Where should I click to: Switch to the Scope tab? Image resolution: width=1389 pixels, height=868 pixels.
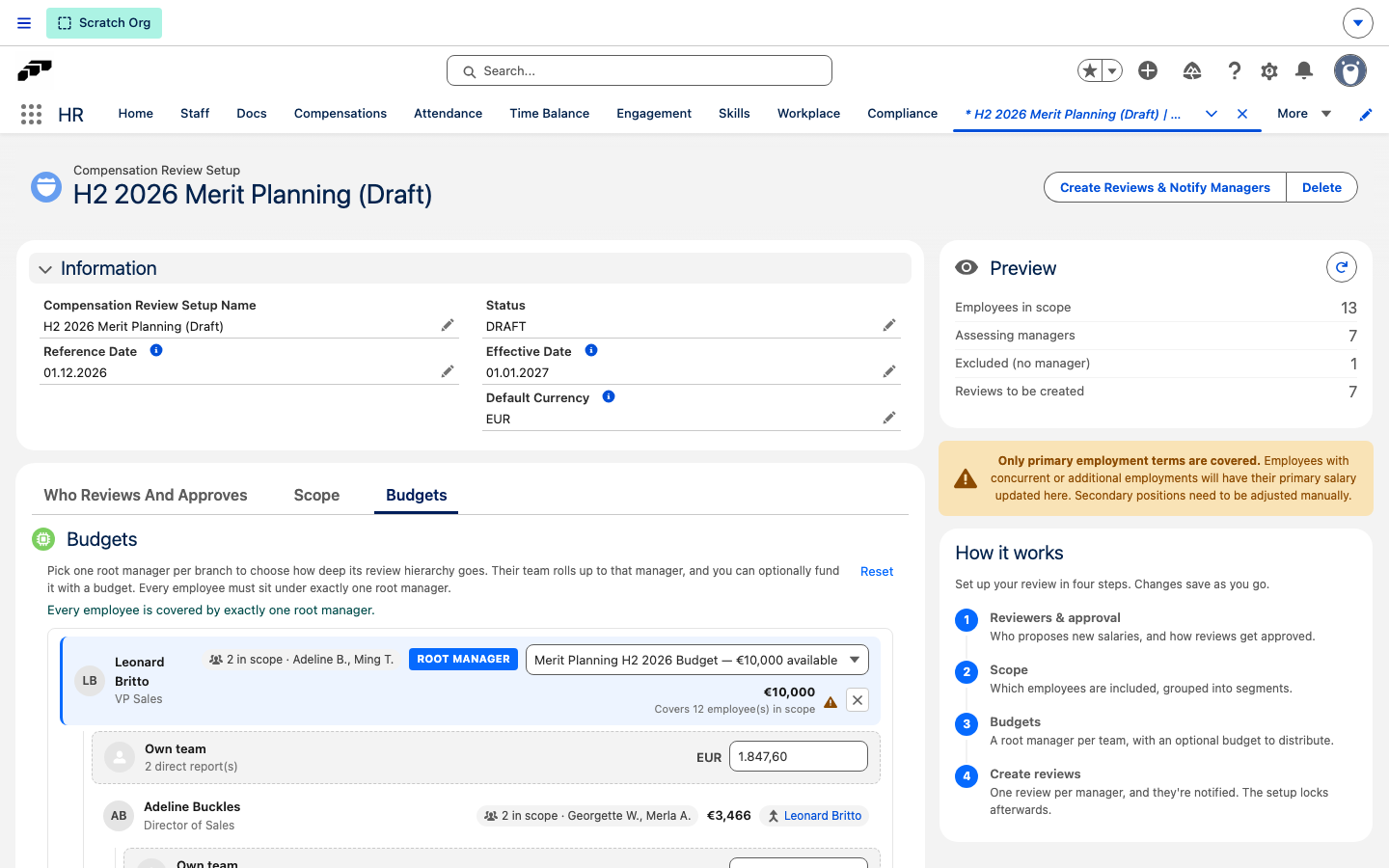coord(316,496)
